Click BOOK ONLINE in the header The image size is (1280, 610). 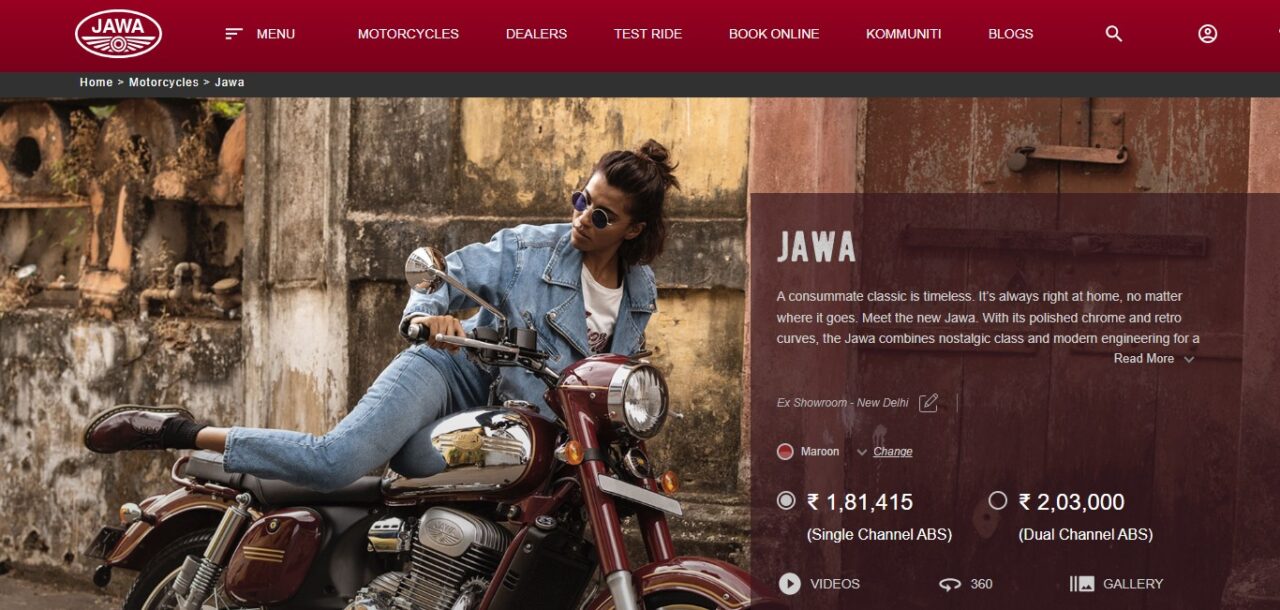(774, 34)
